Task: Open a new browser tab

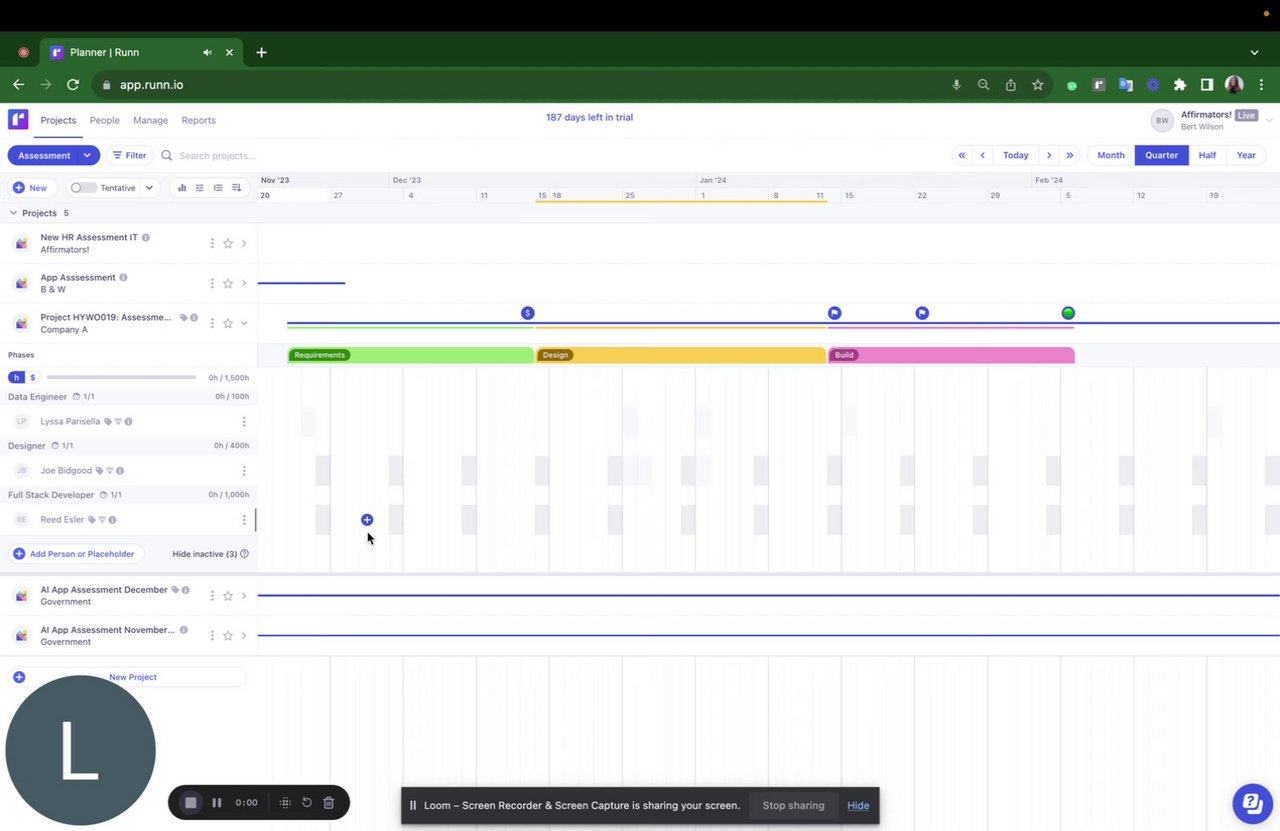Action: click(261, 52)
